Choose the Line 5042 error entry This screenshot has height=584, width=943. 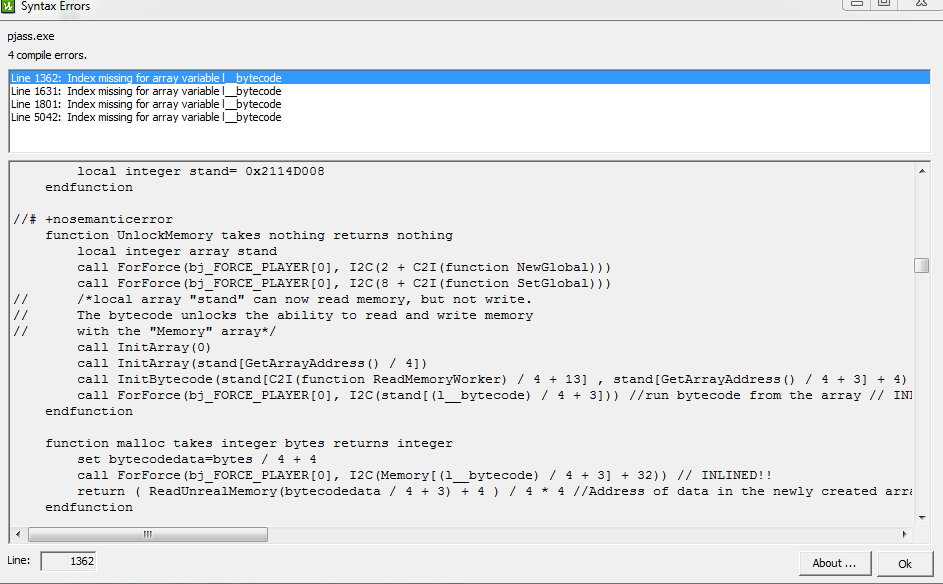[146, 117]
